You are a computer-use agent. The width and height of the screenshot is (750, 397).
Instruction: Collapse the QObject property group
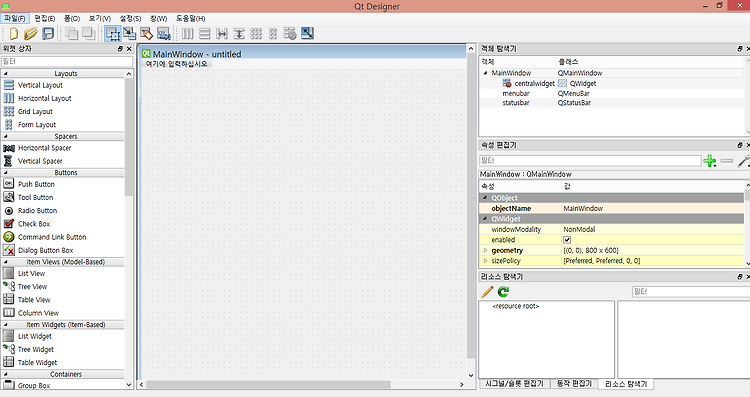(485, 198)
